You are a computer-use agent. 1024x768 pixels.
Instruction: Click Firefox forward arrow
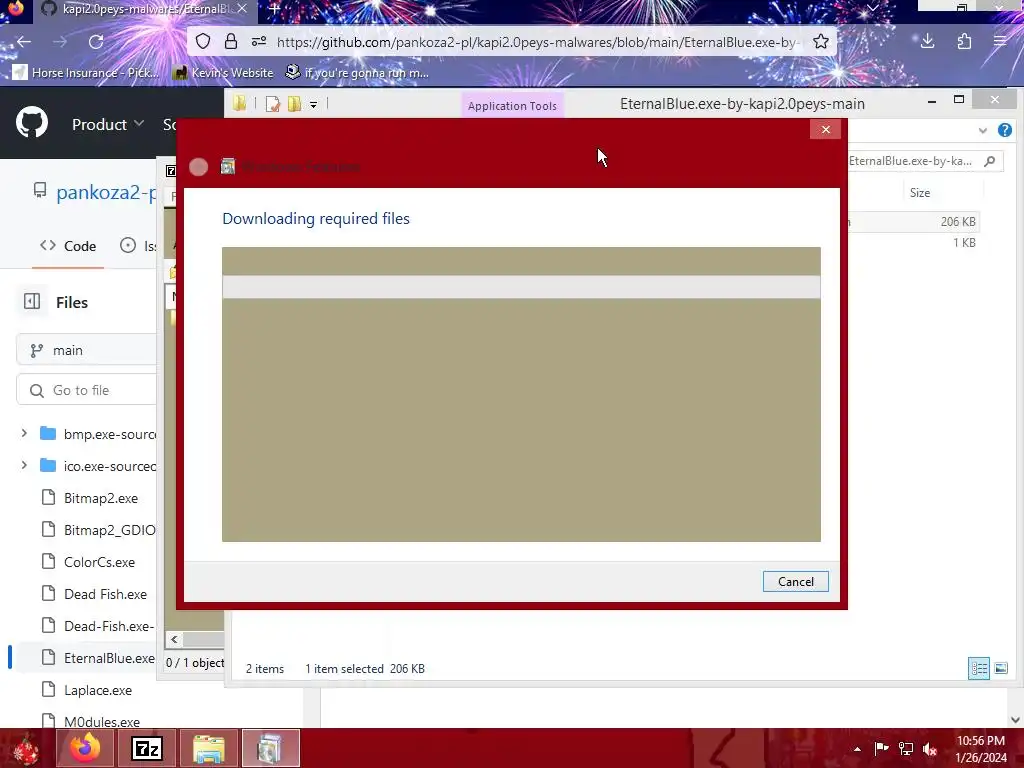tap(60, 42)
